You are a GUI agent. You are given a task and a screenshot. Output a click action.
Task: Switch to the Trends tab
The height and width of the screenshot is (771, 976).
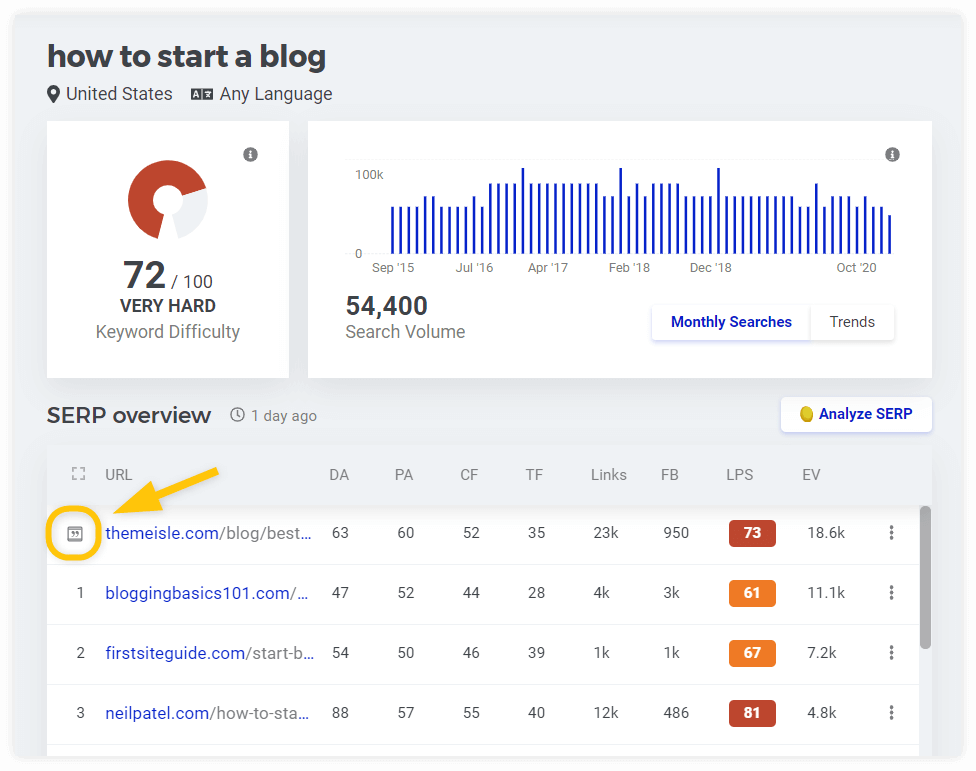click(x=852, y=322)
